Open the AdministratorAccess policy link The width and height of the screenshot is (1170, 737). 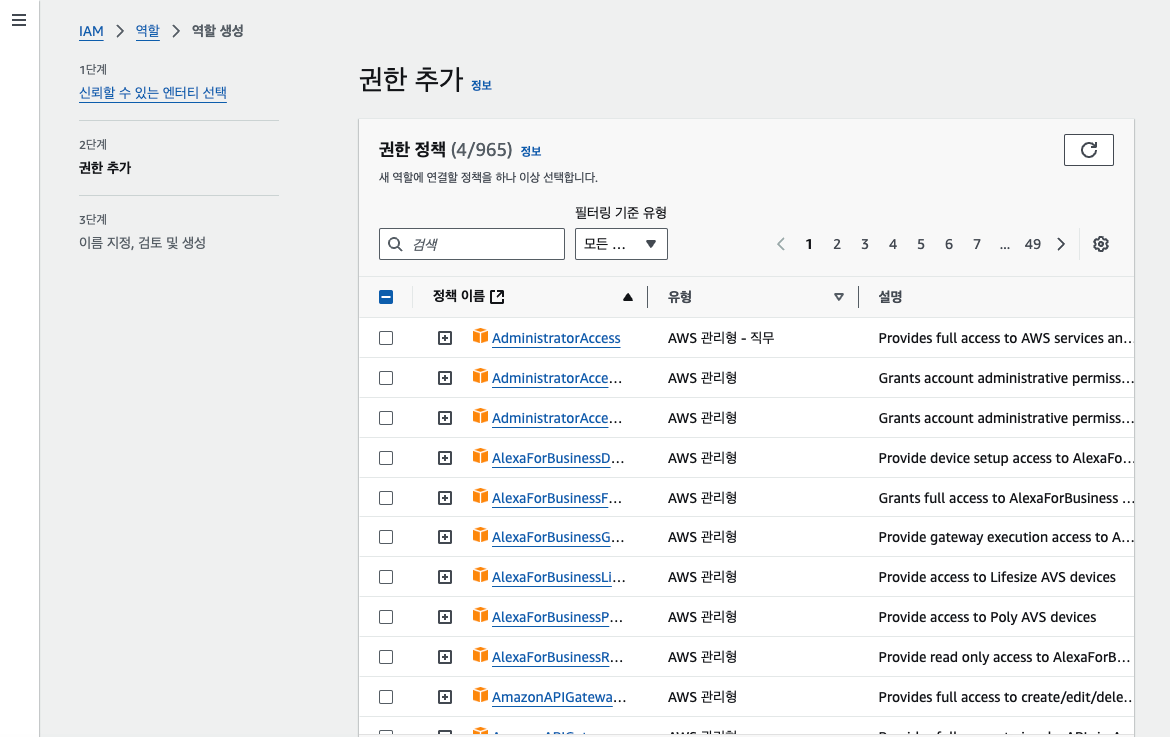click(556, 338)
